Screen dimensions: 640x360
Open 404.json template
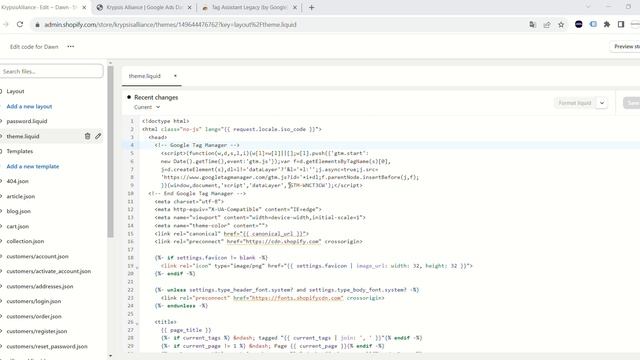18,181
